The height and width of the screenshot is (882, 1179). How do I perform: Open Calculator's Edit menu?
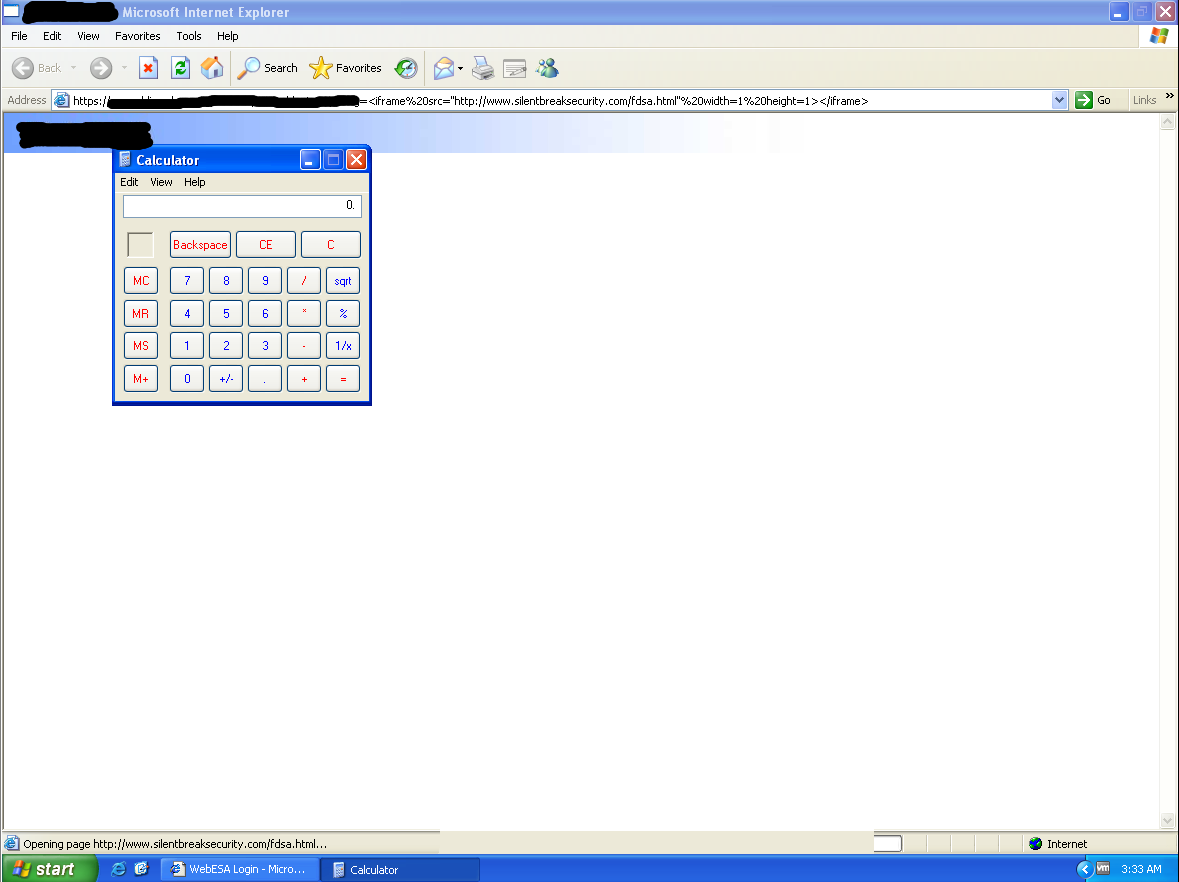(x=129, y=182)
